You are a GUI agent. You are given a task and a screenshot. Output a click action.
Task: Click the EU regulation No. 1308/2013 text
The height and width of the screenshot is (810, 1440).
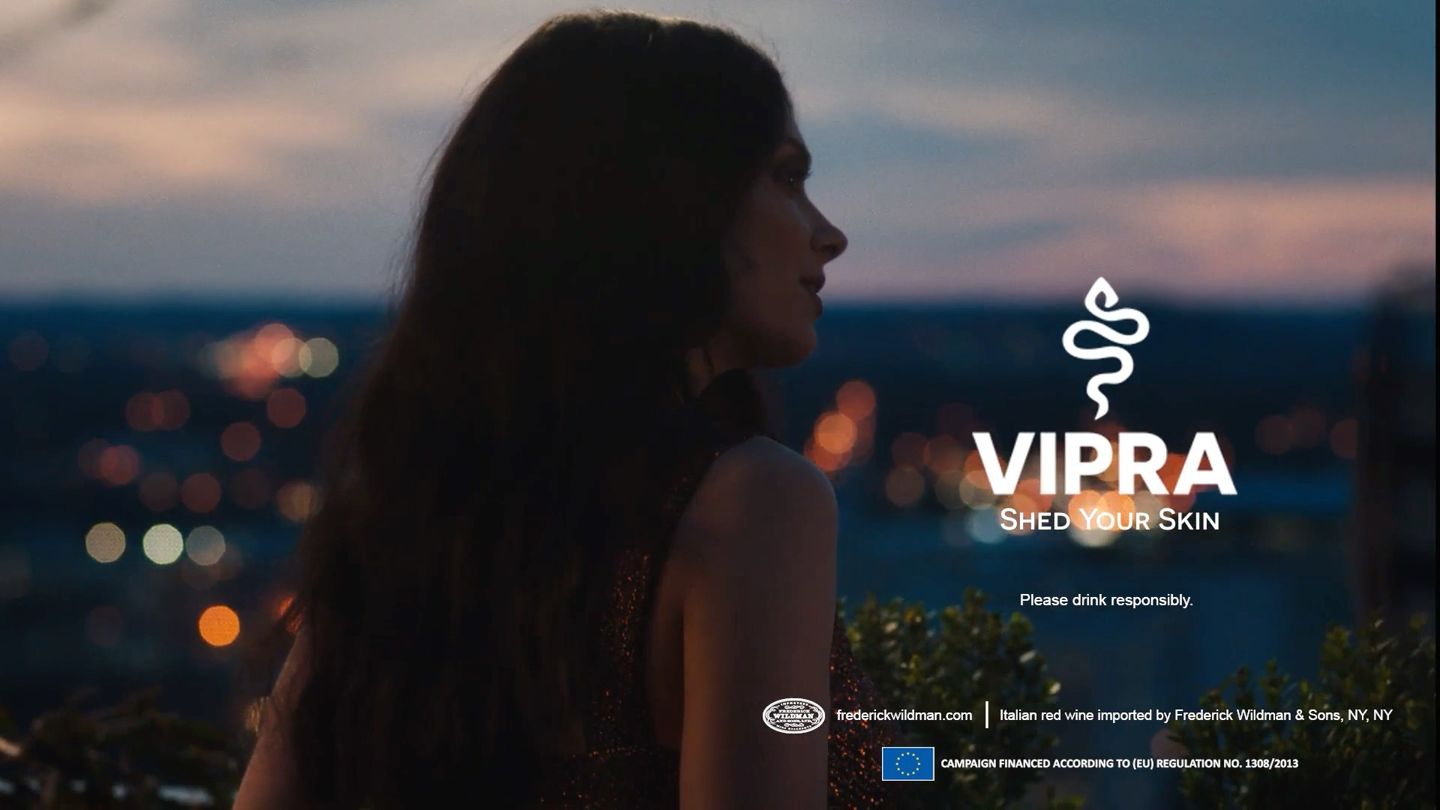click(1120, 764)
